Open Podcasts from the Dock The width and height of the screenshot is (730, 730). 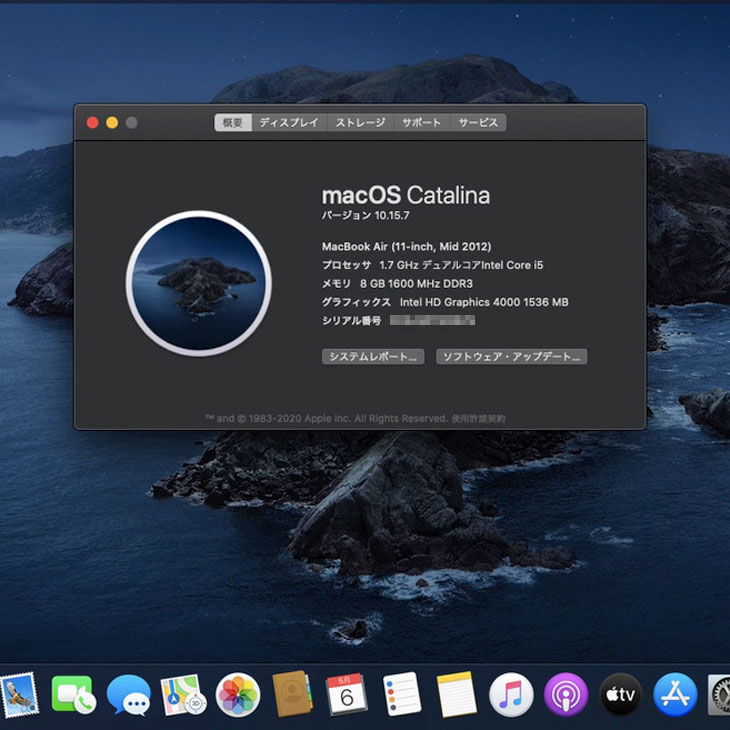[566, 695]
